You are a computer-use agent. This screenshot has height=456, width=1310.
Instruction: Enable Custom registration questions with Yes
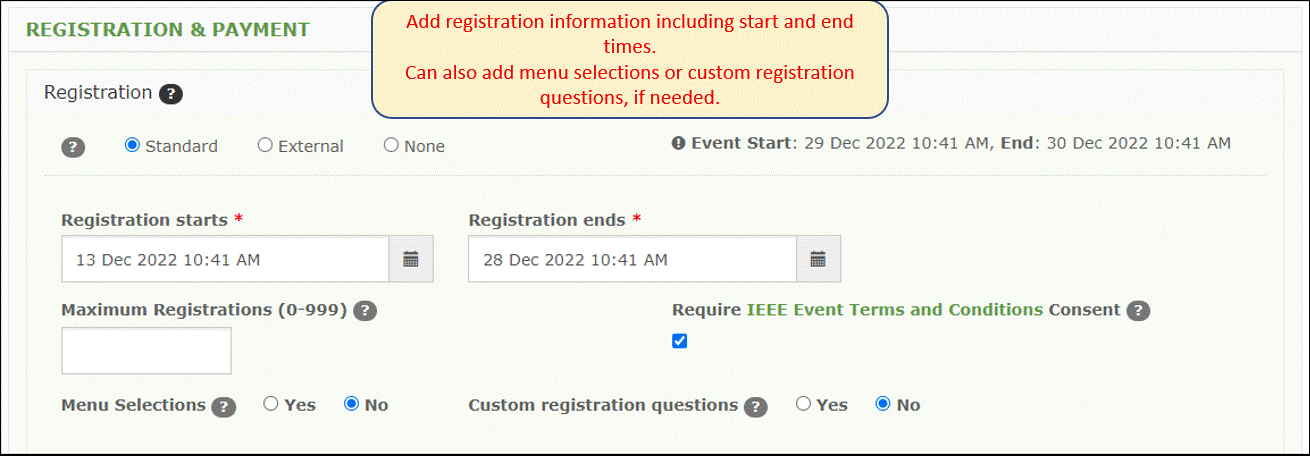click(x=803, y=404)
